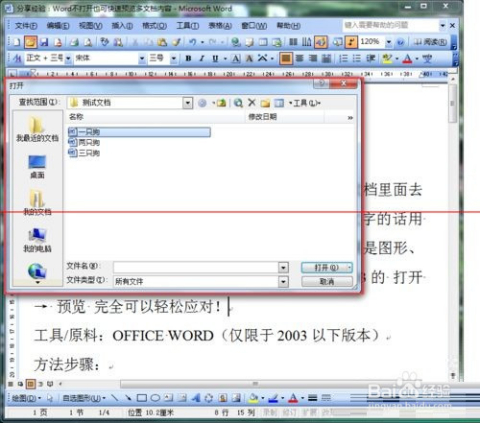Open the Style dropdown showing 正文 + 三号
Image resolution: width=480 pixels, height=423 pixels.
[68, 59]
